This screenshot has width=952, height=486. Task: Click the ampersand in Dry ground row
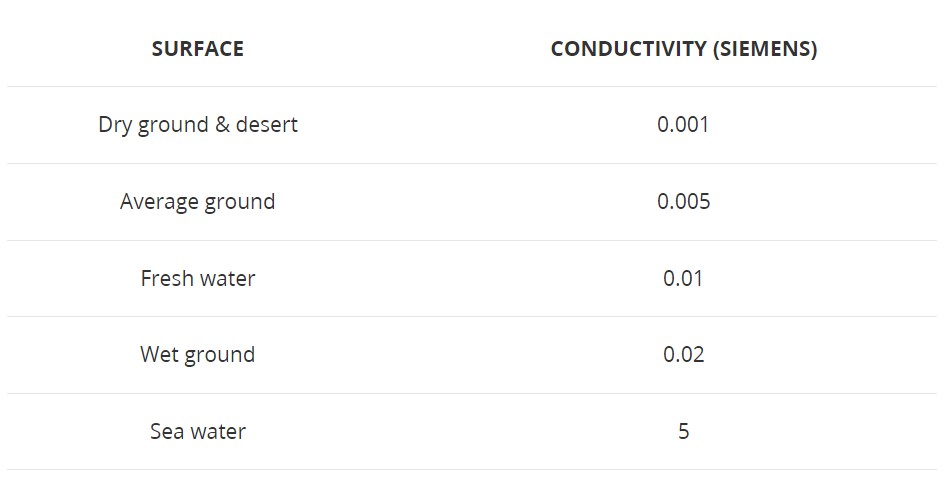click(222, 125)
